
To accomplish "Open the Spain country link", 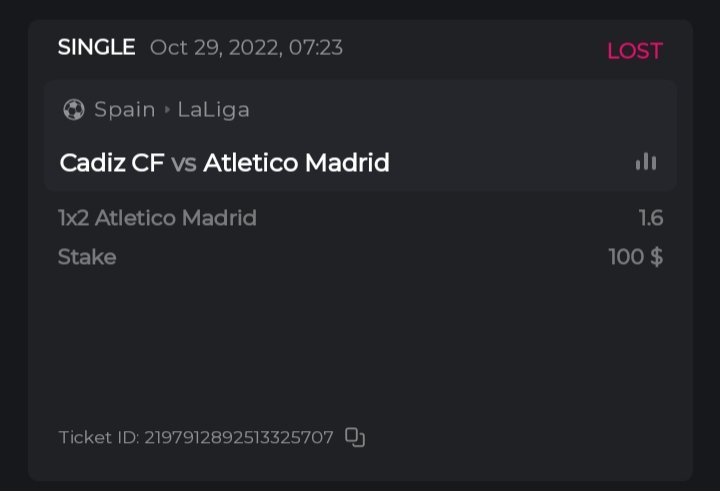I will pos(124,110).
